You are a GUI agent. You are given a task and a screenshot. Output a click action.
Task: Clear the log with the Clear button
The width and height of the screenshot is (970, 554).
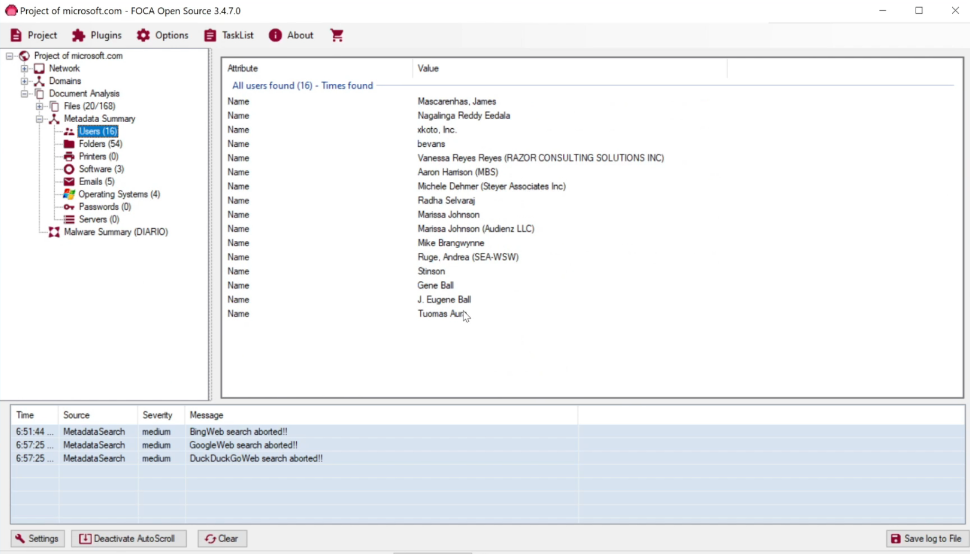click(x=222, y=539)
